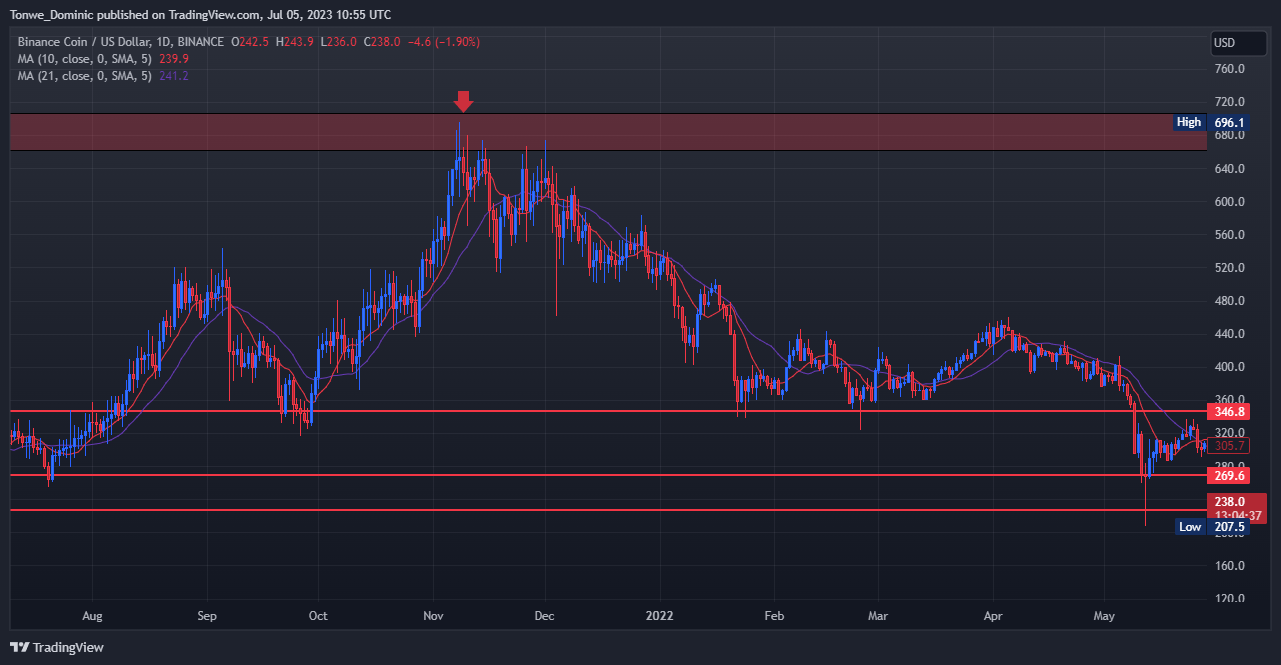1281x665 pixels.
Task: Click the 269.6 horizontal line price tag
Action: pyautogui.click(x=1229, y=475)
